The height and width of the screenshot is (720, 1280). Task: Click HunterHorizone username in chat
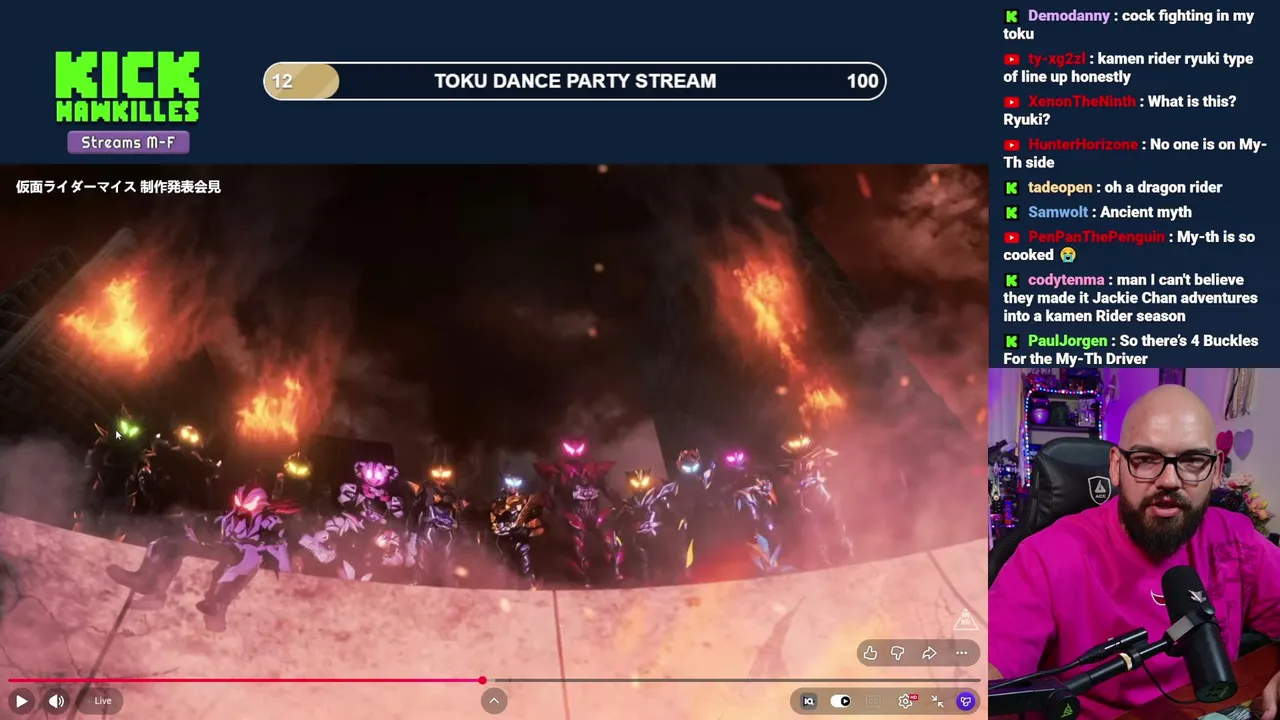coord(1083,145)
